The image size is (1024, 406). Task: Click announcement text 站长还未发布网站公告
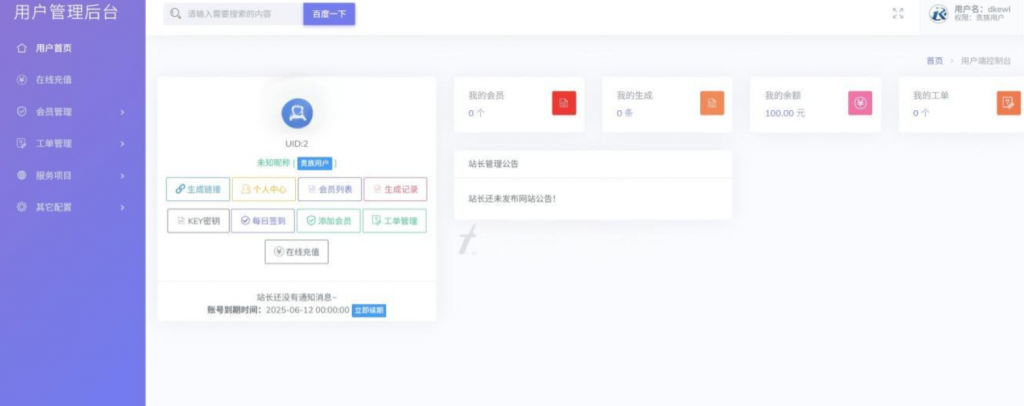(512, 198)
